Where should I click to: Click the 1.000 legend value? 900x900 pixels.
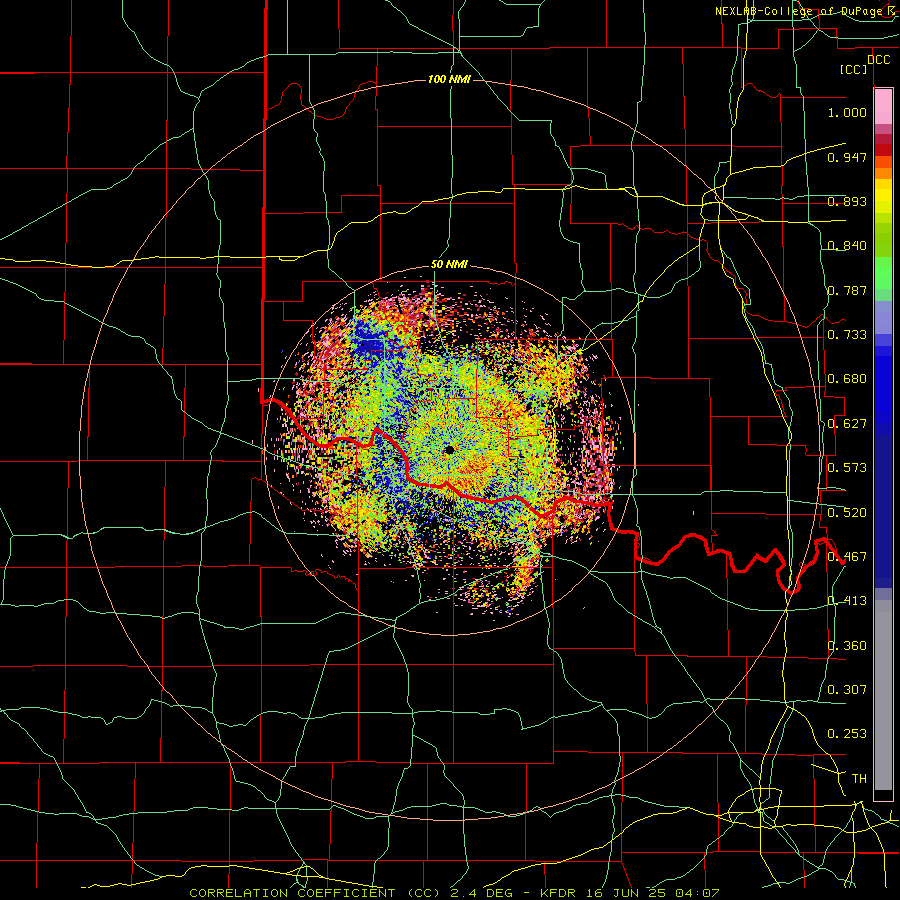coord(847,112)
